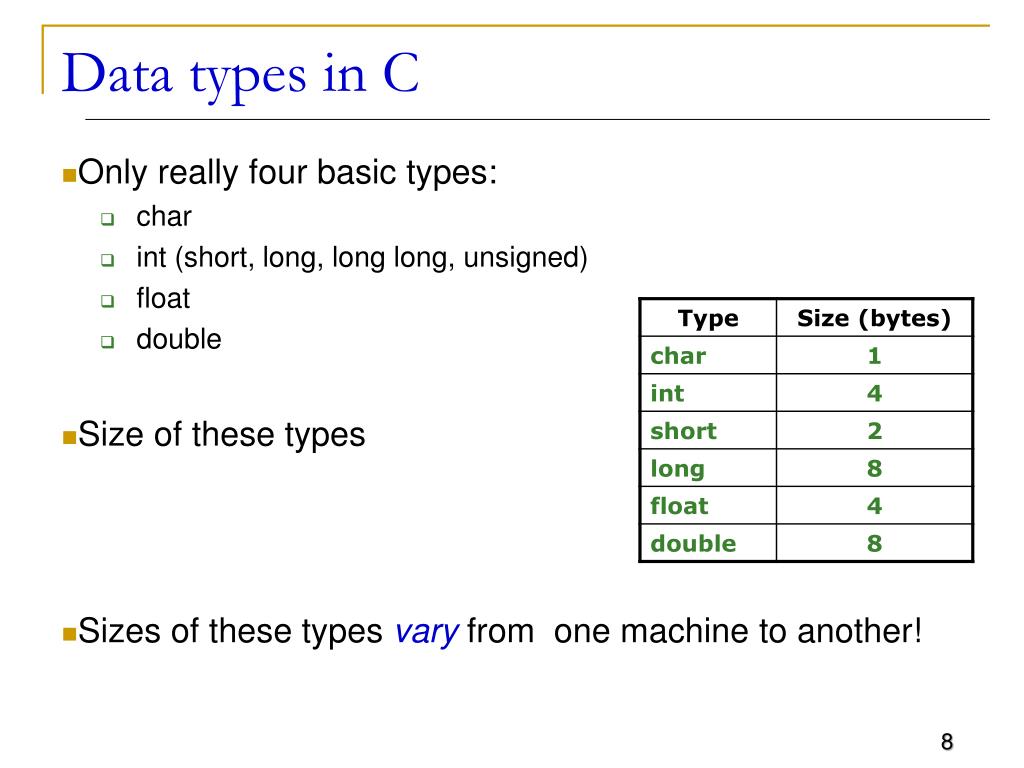Select the orange bullet before 'Size of these types'
This screenshot has width=1024, height=768.
coord(69,437)
